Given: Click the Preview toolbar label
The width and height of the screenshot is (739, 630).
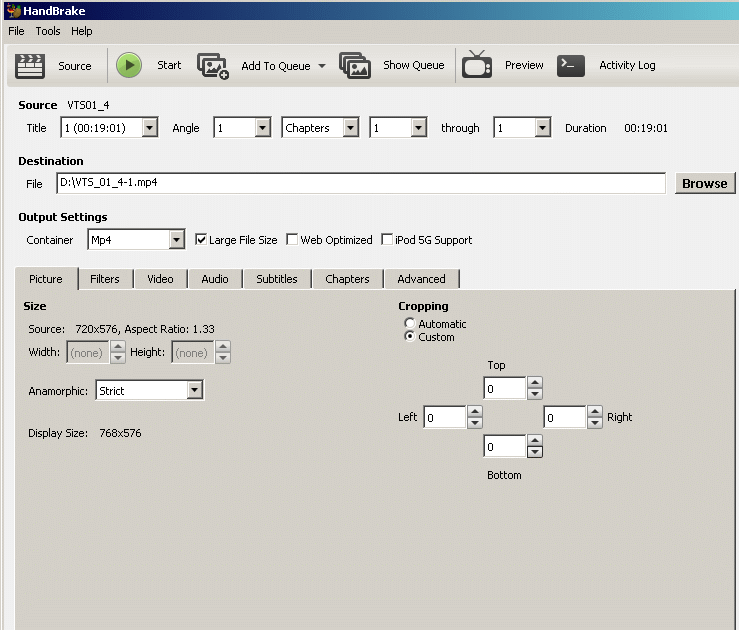Looking at the screenshot, I should click(524, 65).
